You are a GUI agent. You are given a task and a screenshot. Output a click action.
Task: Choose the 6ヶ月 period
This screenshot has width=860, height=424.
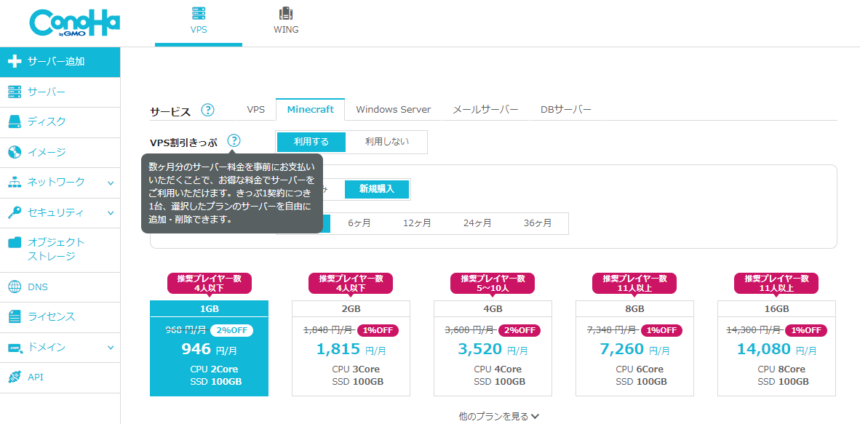pyautogui.click(x=359, y=223)
